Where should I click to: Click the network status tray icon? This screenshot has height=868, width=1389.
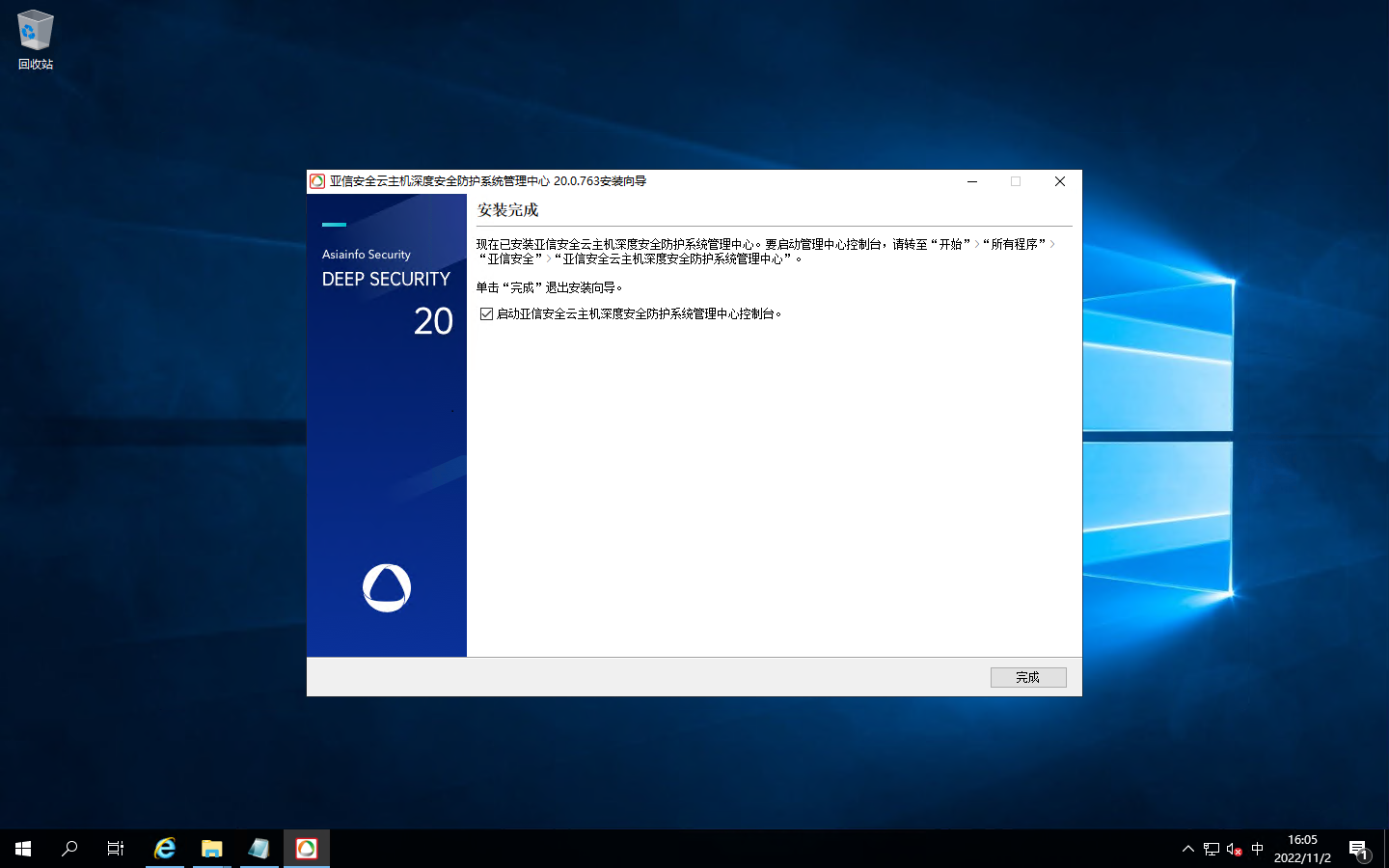tap(1212, 849)
